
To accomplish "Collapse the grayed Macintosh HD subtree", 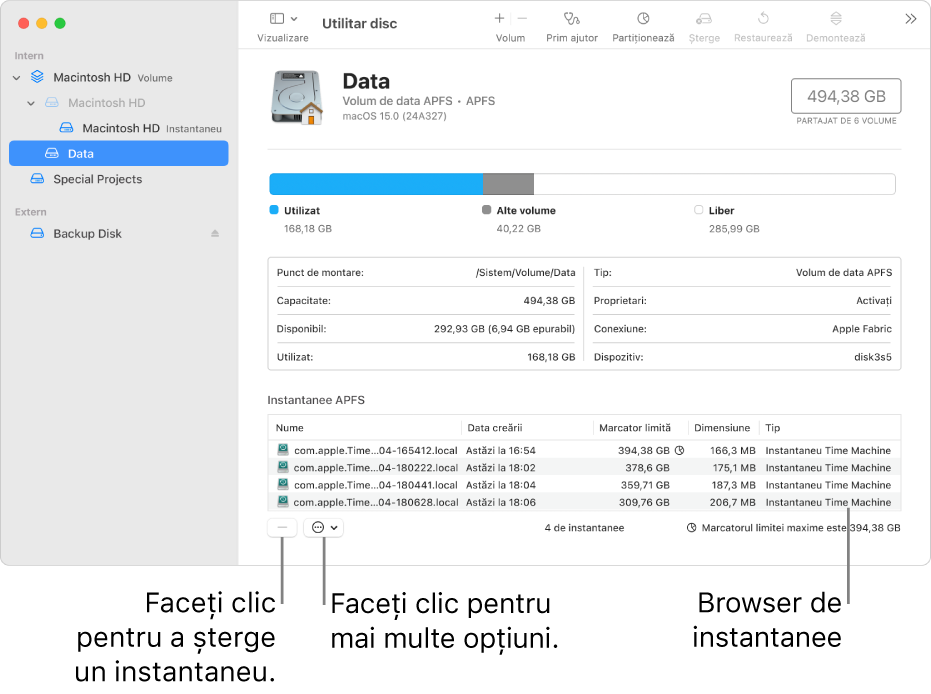I will pyautogui.click(x=31, y=103).
